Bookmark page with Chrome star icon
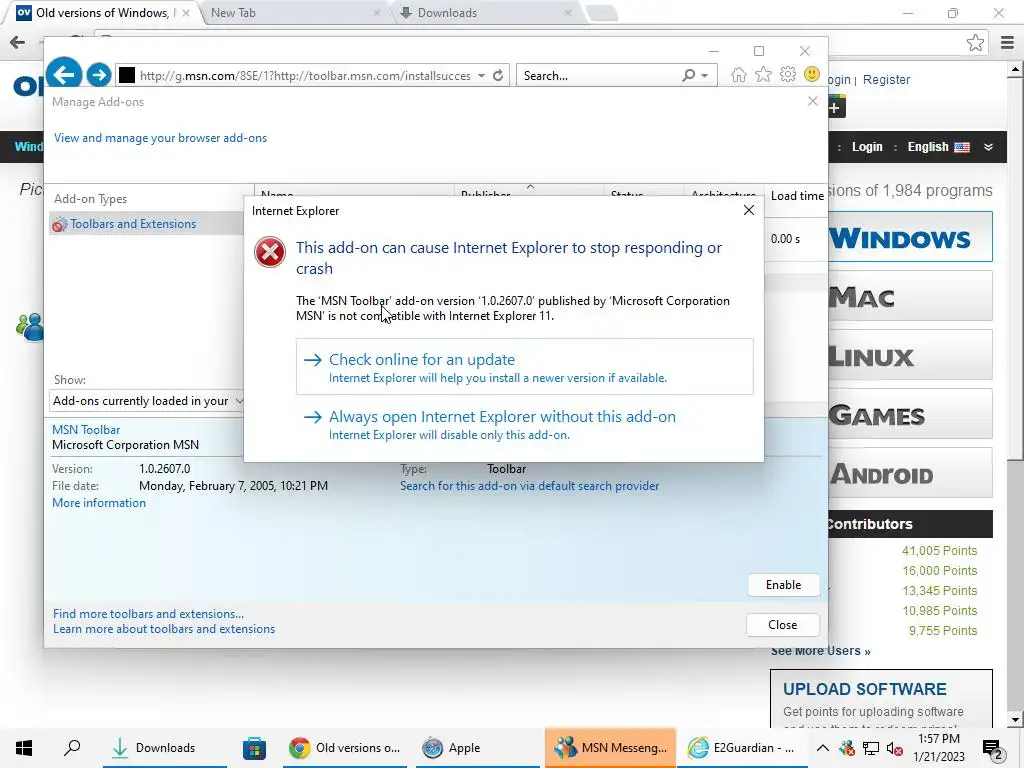Viewport: 1024px width, 768px height. pos(975,43)
